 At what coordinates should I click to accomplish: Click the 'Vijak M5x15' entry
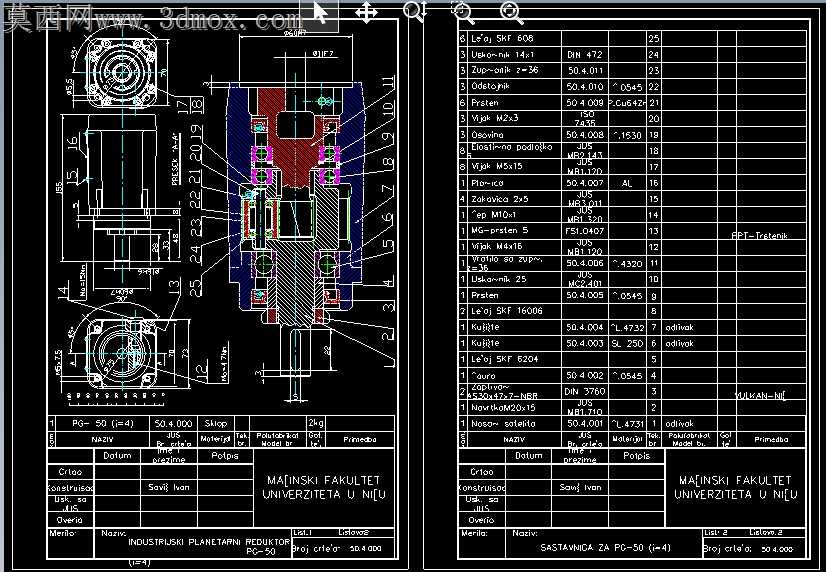pos(496,166)
